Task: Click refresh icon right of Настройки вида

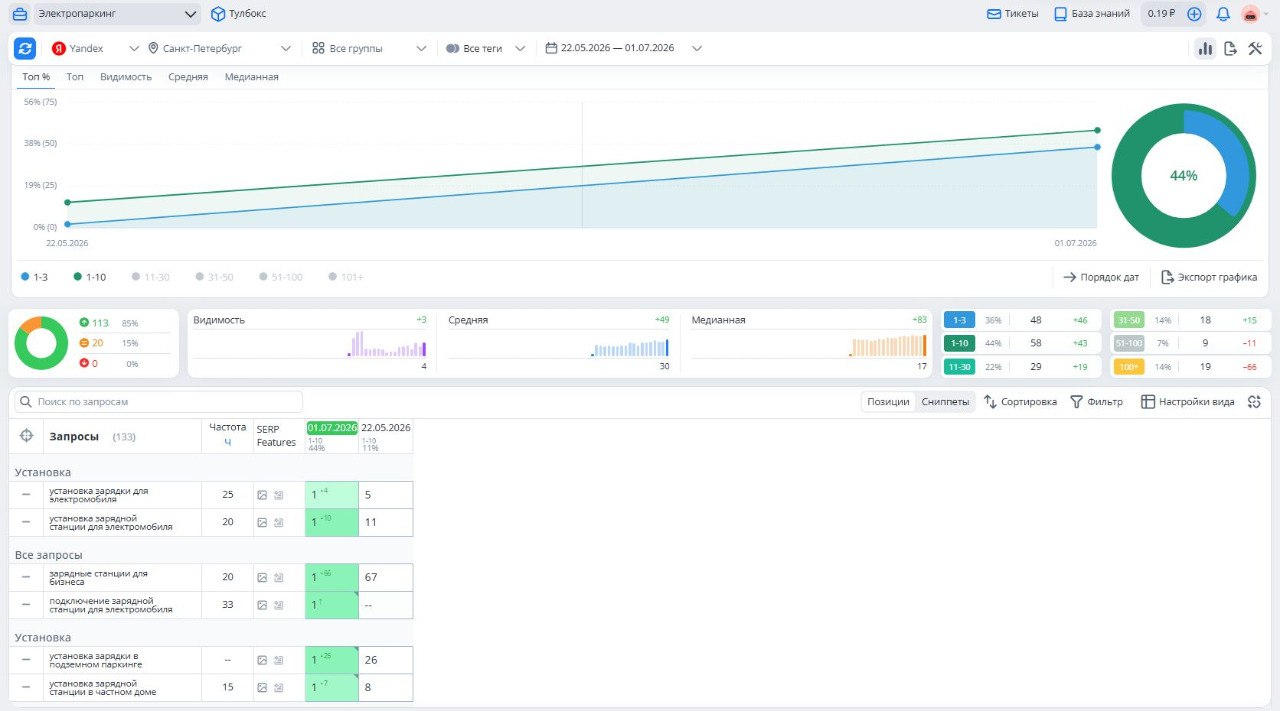Action: [1254, 401]
